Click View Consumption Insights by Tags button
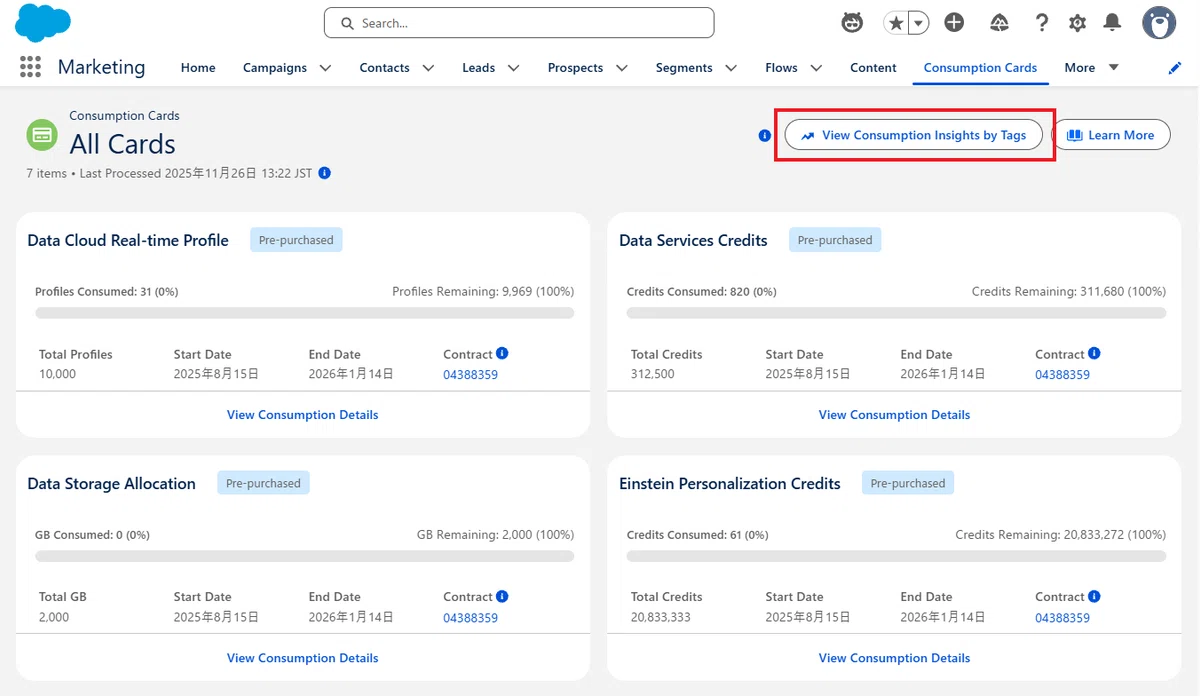Image resolution: width=1200 pixels, height=696 pixels. (913, 135)
